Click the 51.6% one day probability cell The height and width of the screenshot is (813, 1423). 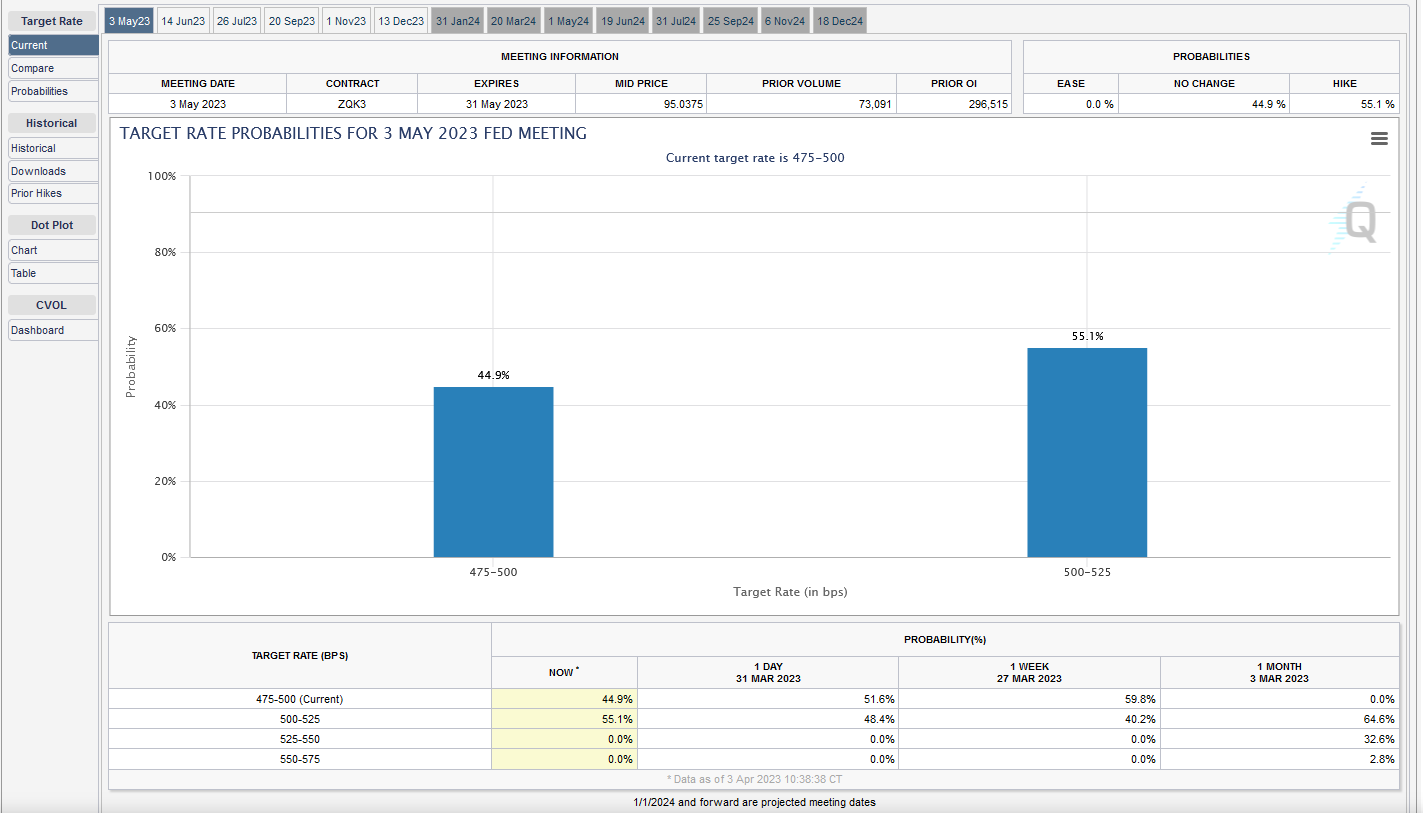768,699
